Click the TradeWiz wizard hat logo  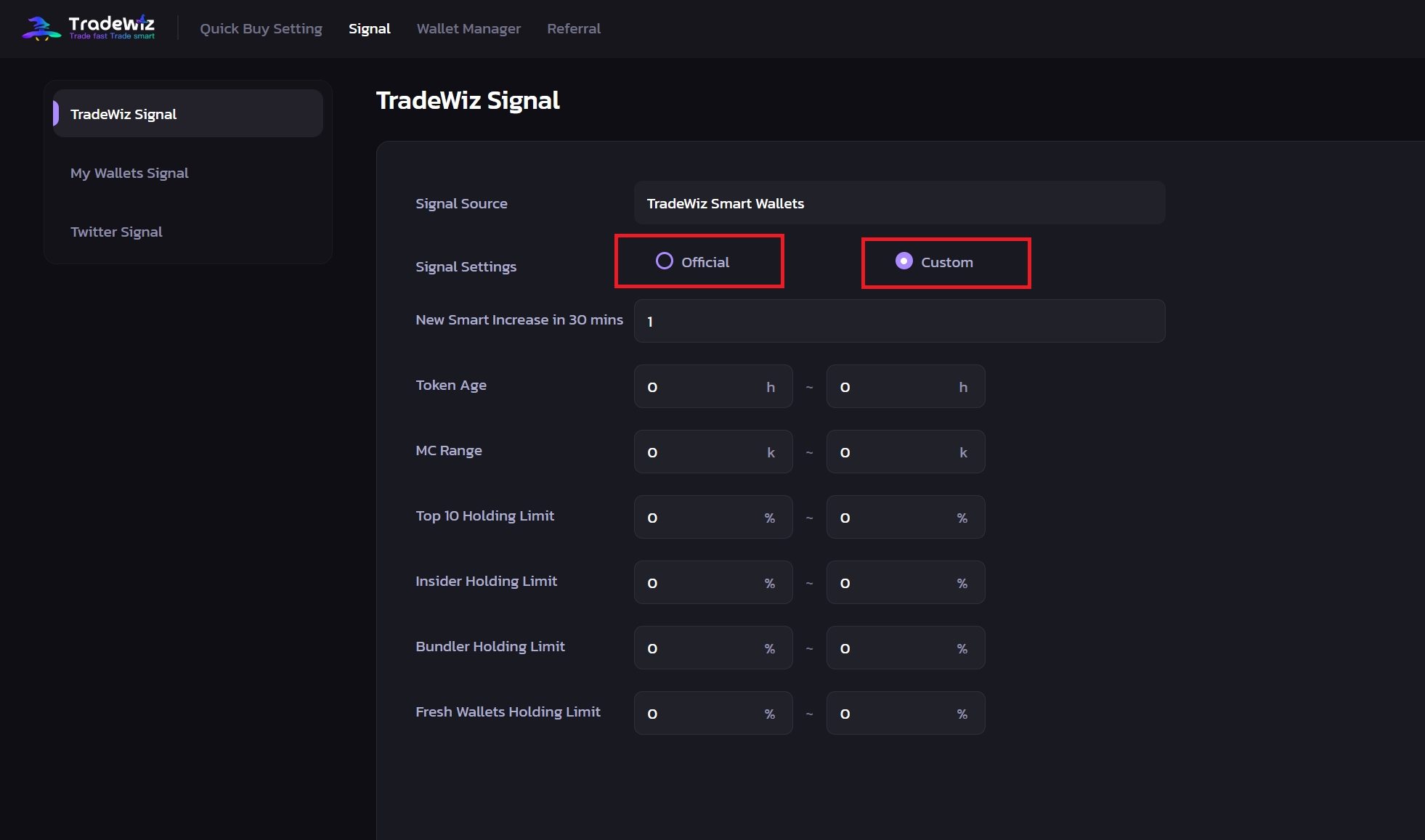point(41,28)
